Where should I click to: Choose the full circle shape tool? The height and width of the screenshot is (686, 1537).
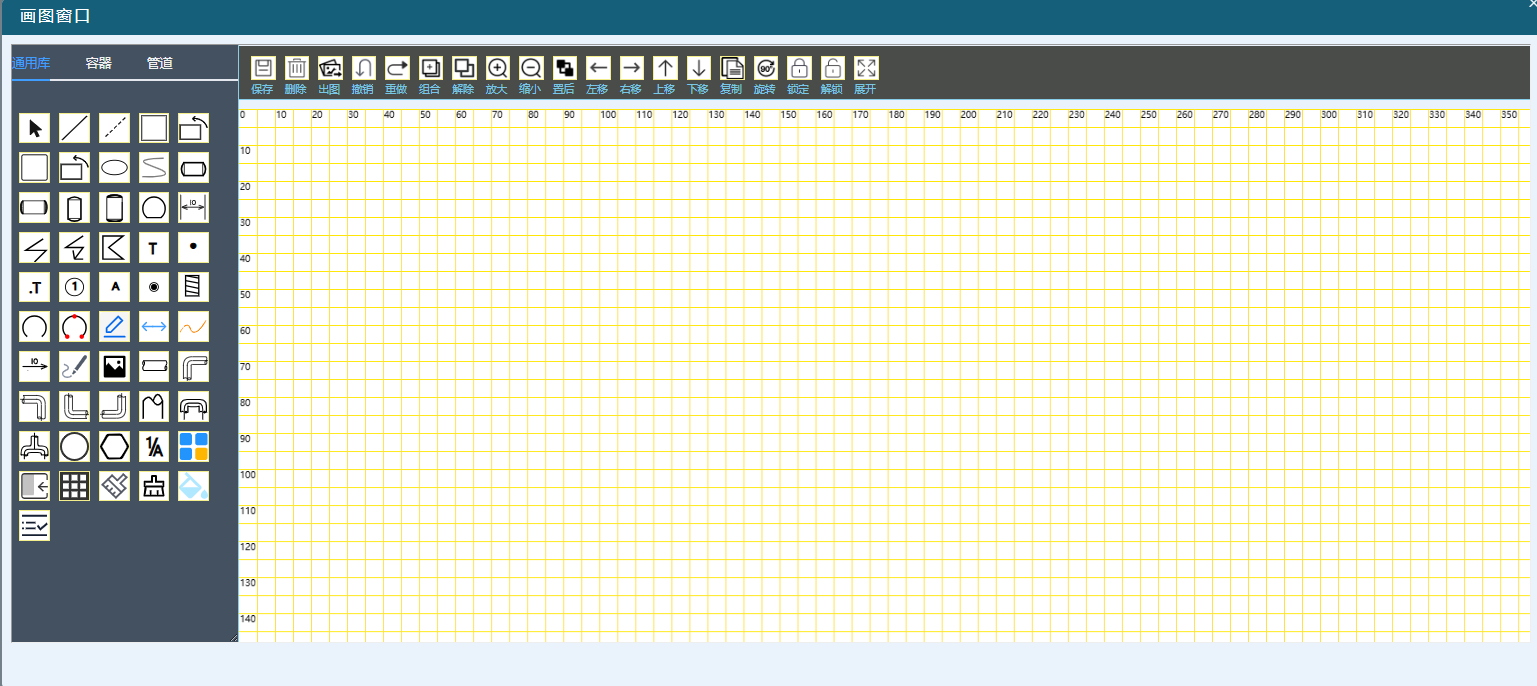[74, 446]
